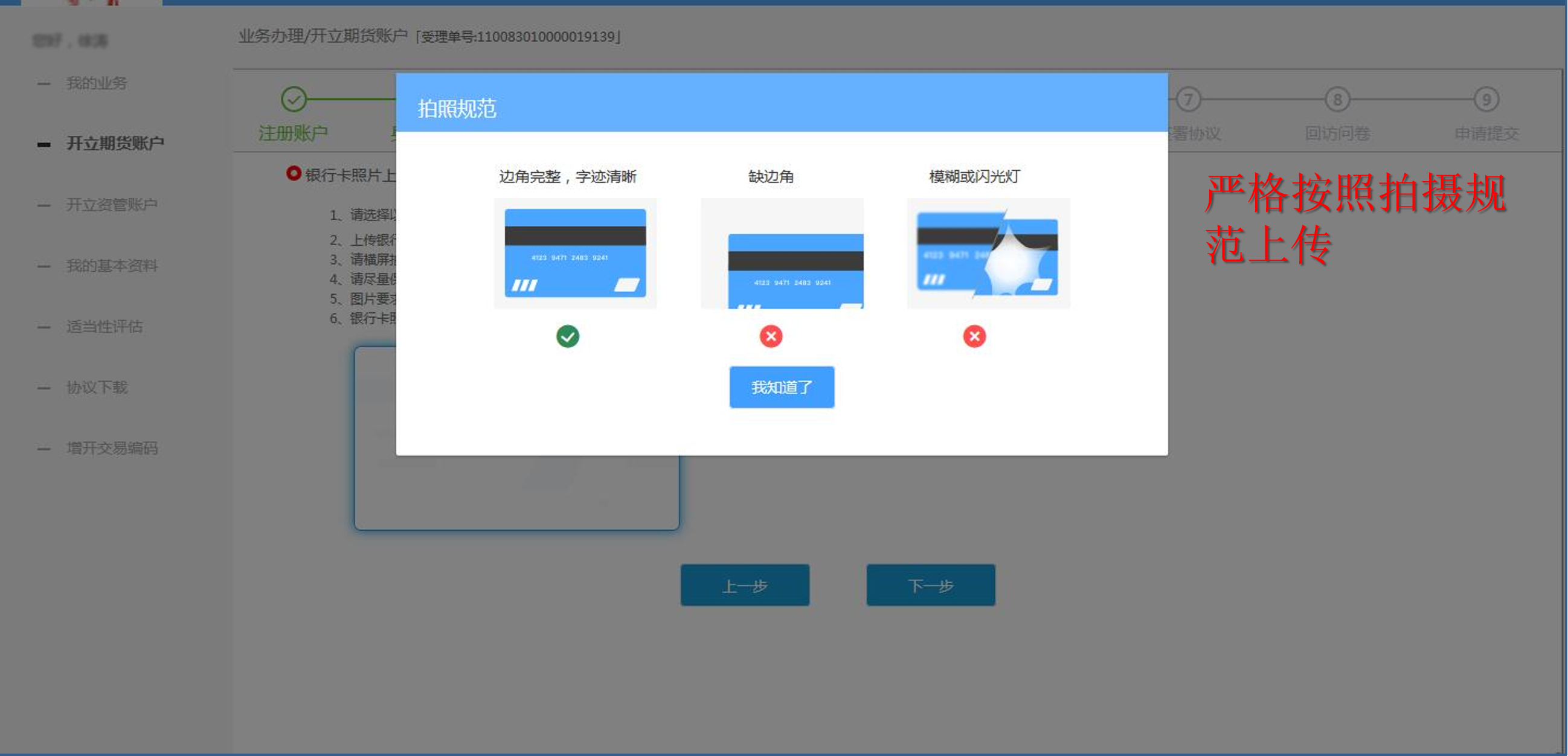Viewport: 1568px width, 756px height.
Task: Go to 开立资管账户 in sidebar
Action: (x=111, y=205)
